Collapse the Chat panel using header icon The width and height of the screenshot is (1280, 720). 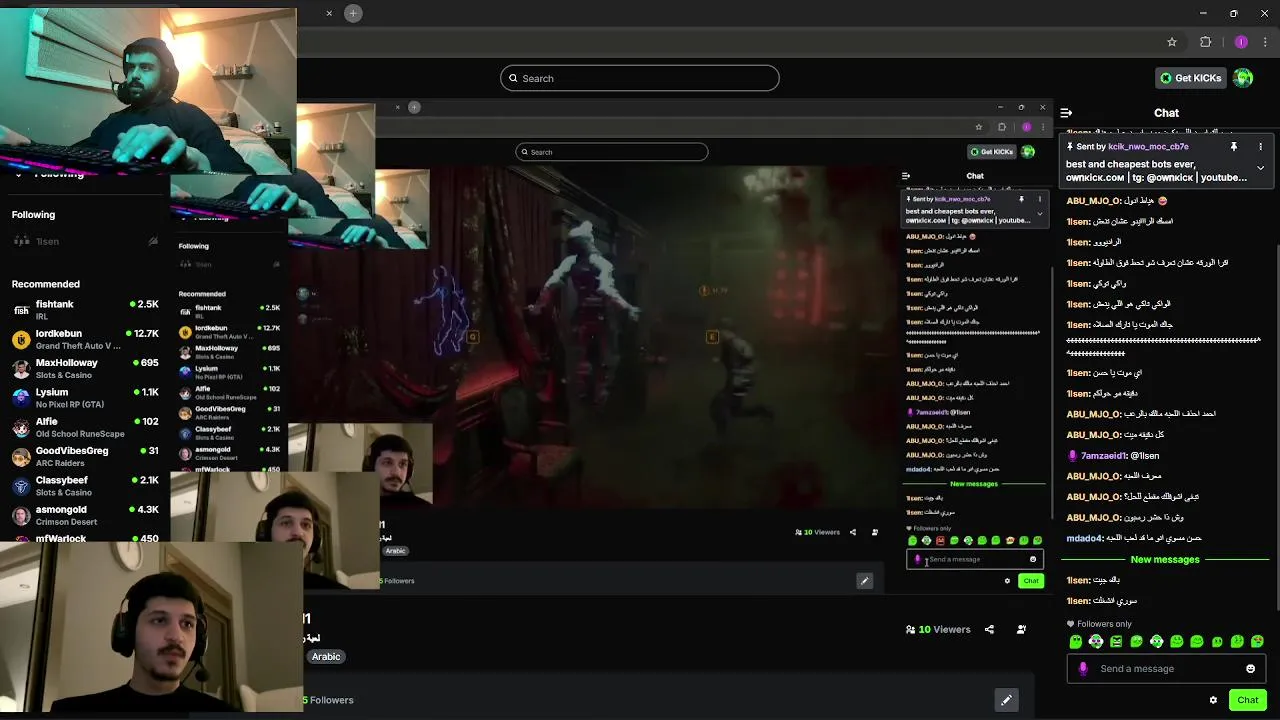(1066, 113)
